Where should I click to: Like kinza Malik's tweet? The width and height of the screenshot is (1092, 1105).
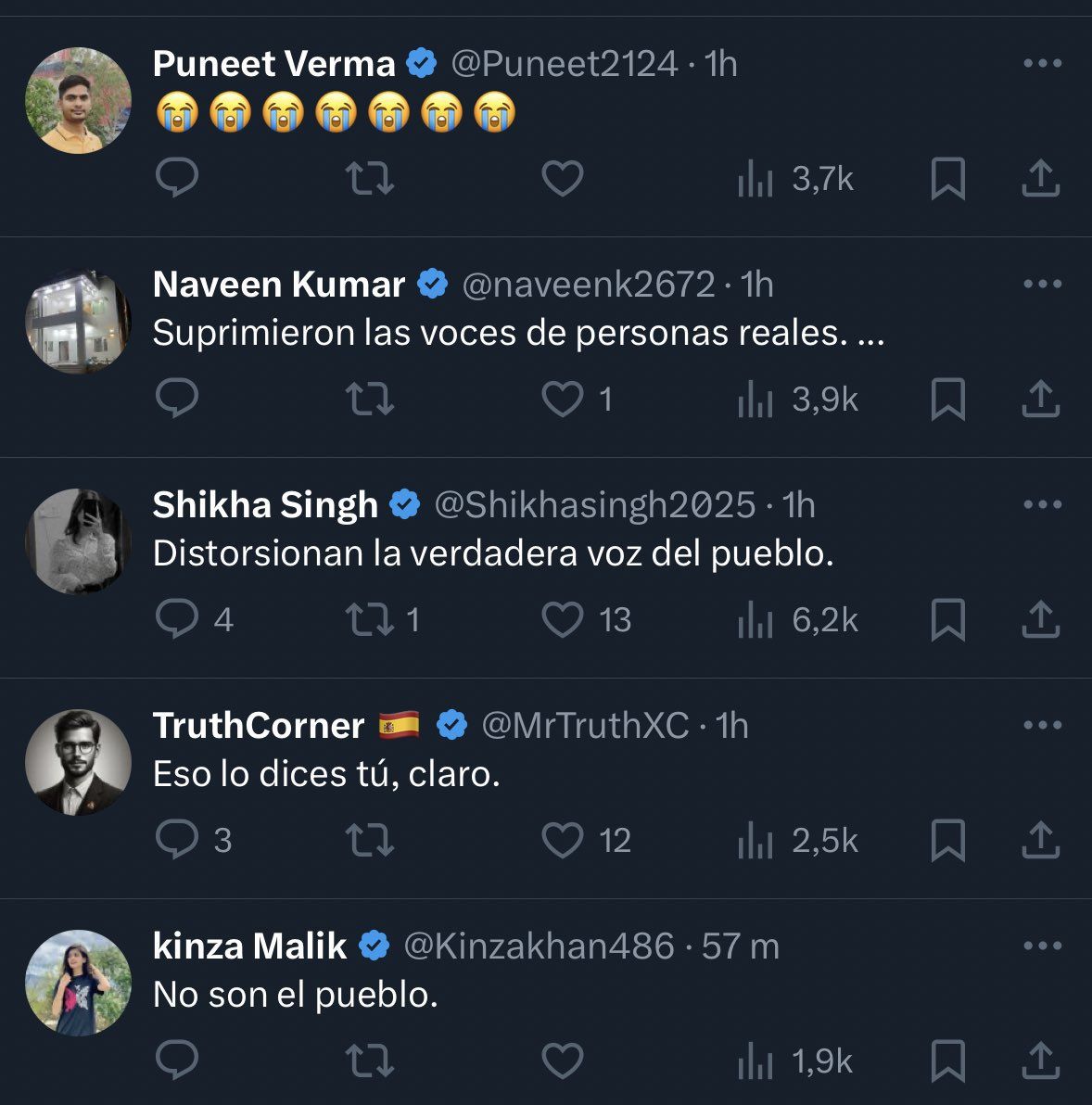562,1061
